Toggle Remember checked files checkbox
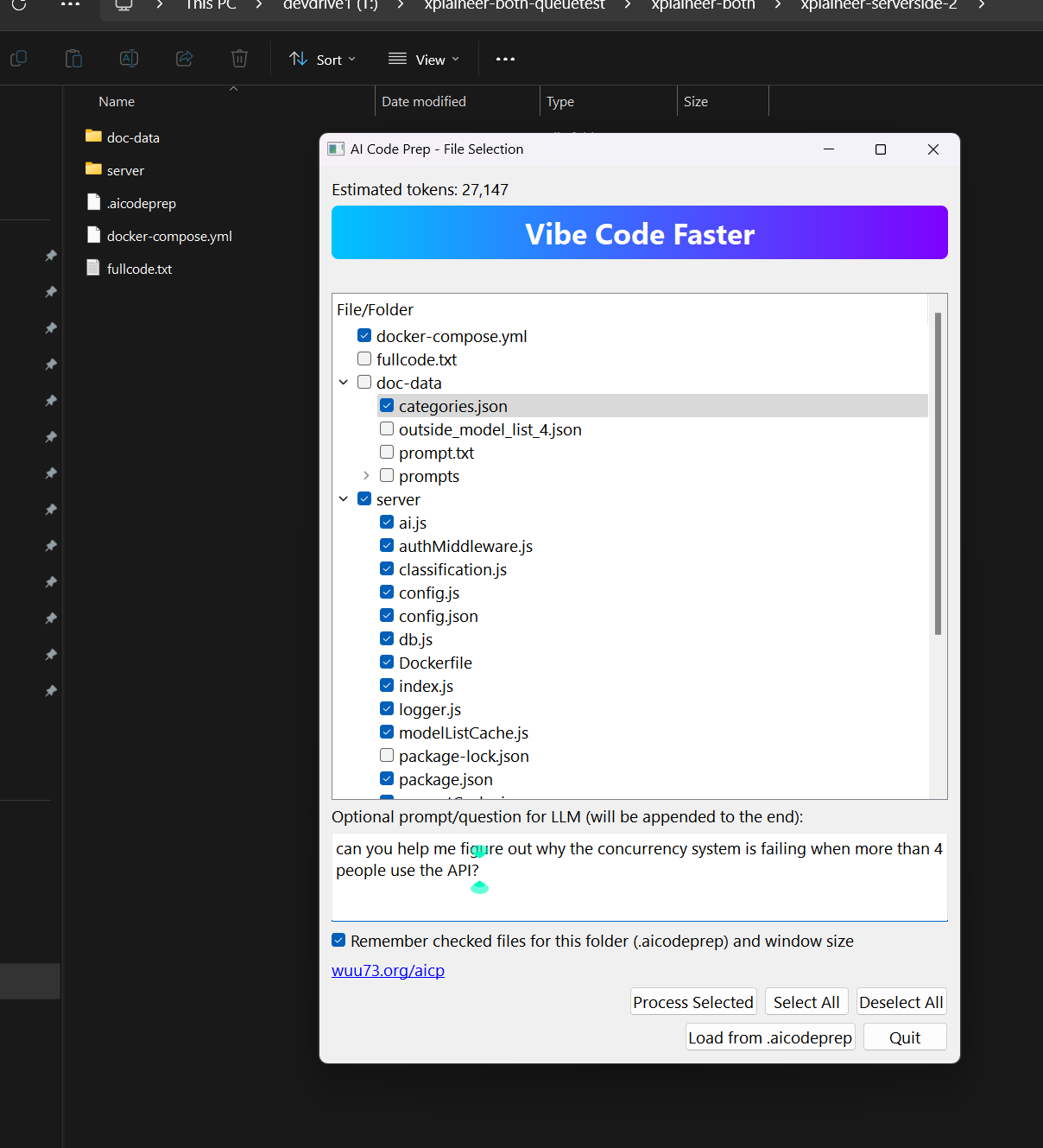This screenshot has width=1043, height=1148. (x=338, y=940)
